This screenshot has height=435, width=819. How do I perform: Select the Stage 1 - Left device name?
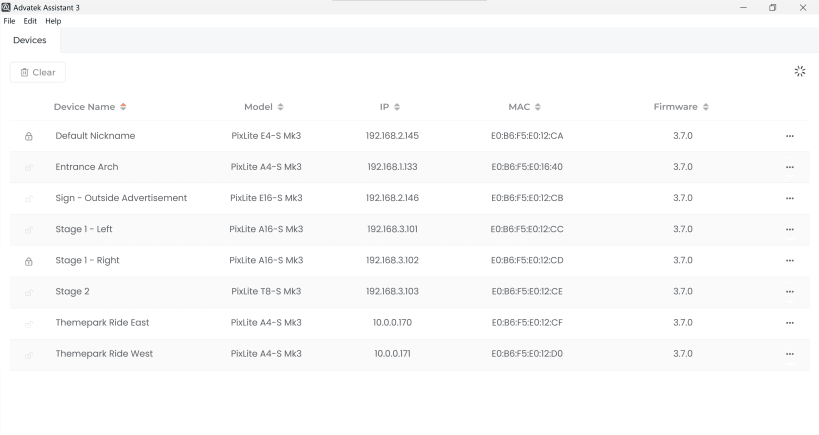click(x=84, y=229)
